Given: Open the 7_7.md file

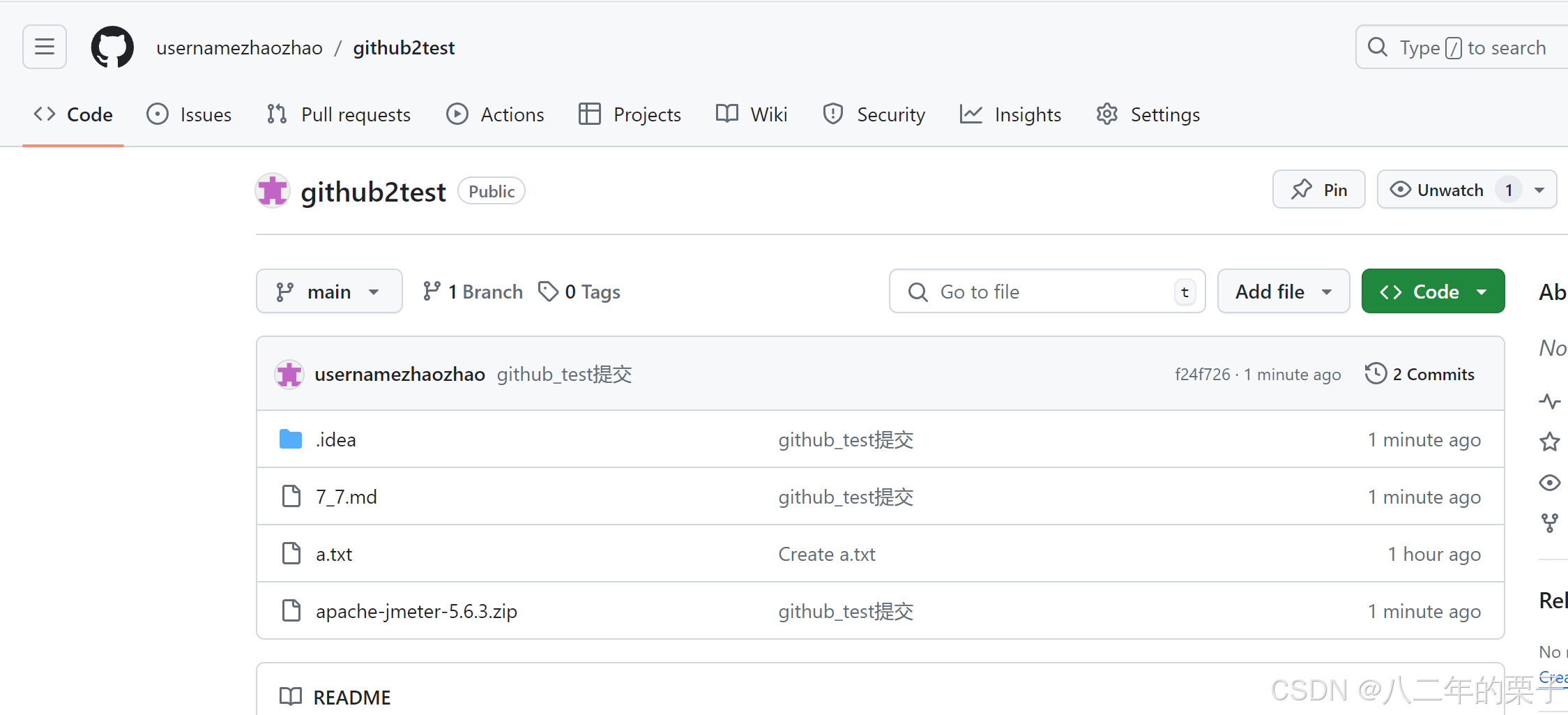Looking at the screenshot, I should pyautogui.click(x=346, y=497).
